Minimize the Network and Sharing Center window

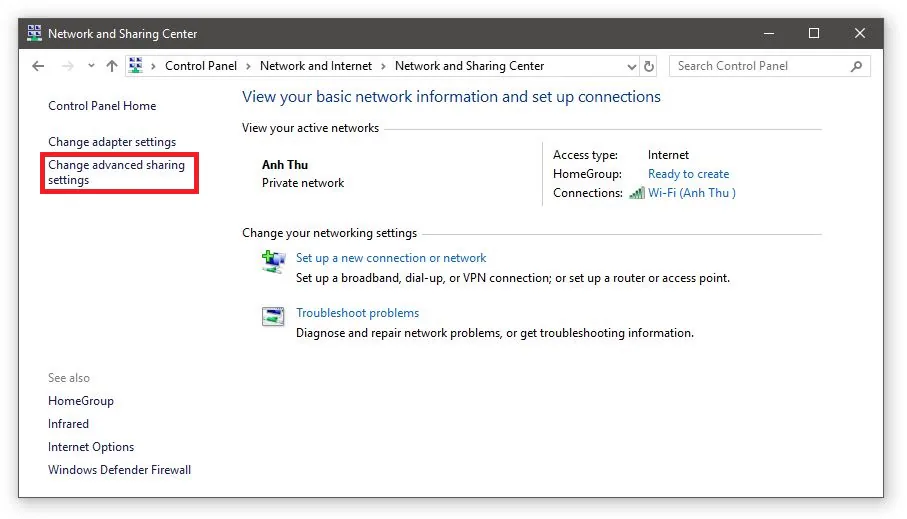pos(769,34)
